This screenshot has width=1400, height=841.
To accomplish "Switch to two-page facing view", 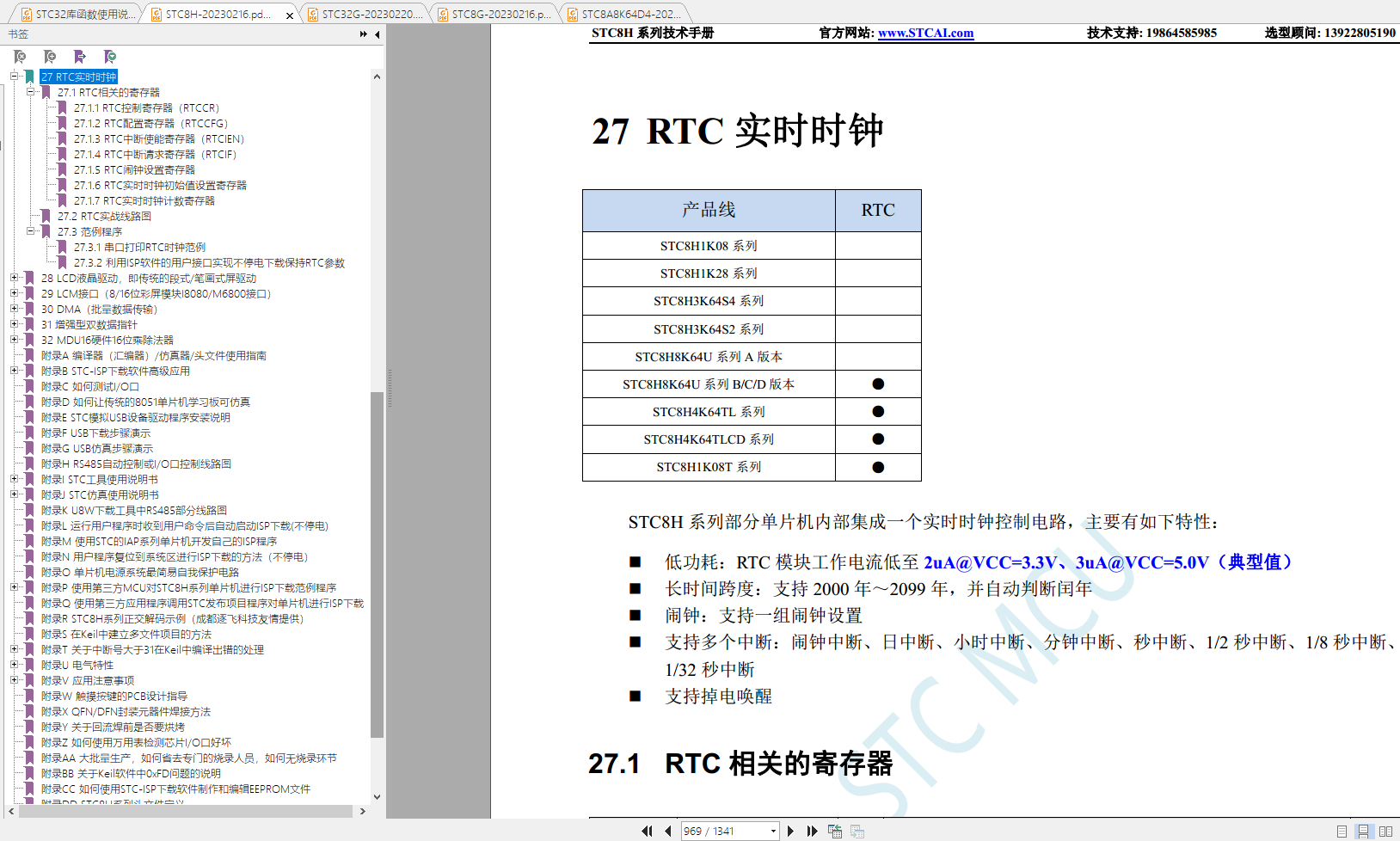I will tap(1385, 832).
